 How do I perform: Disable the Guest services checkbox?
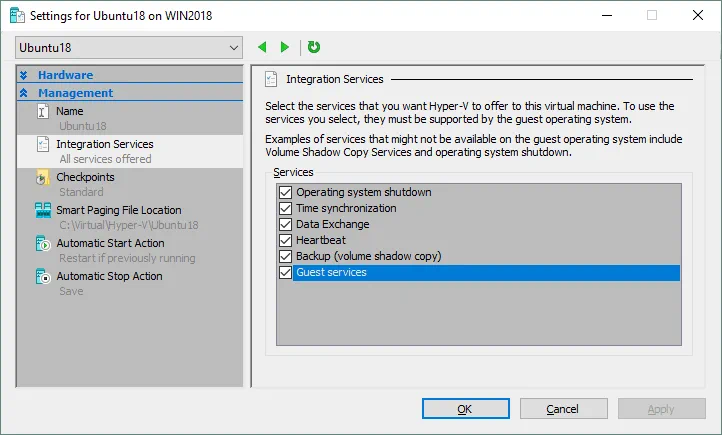285,272
